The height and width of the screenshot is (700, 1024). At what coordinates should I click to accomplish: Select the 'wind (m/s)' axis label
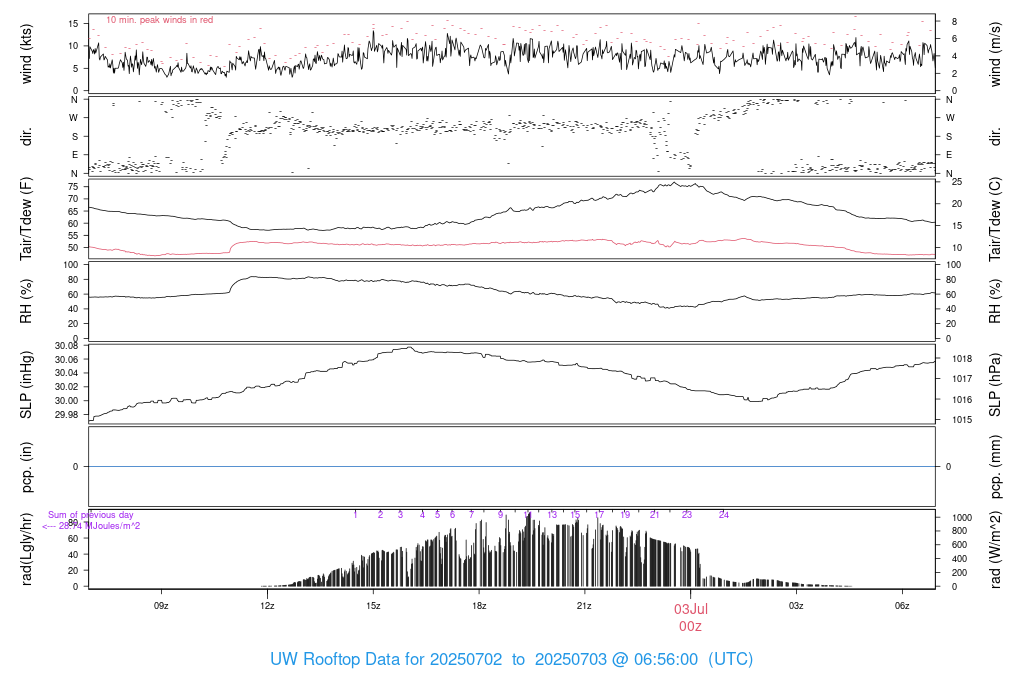(995, 54)
